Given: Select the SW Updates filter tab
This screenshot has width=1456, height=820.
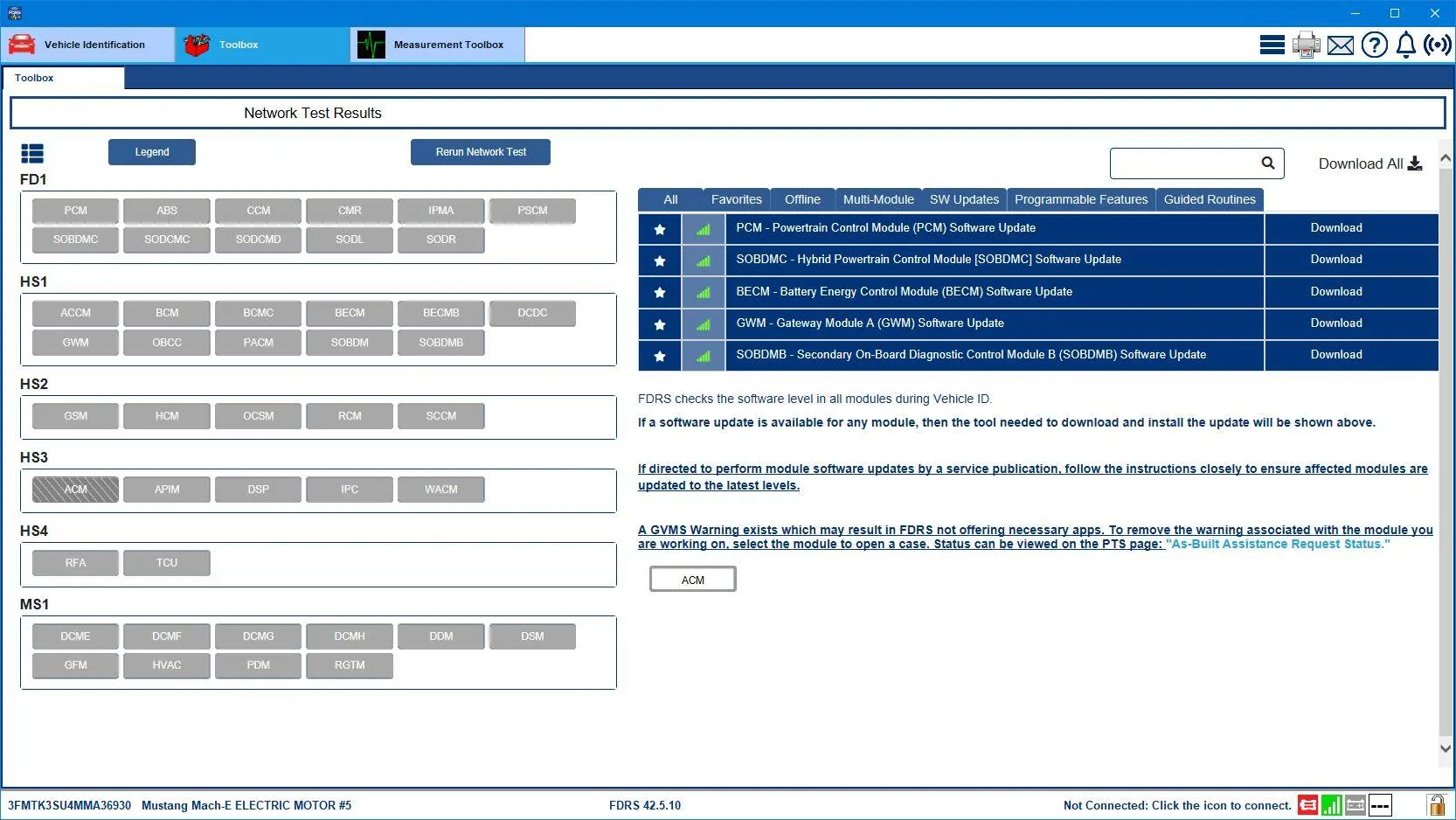Looking at the screenshot, I should [x=964, y=199].
